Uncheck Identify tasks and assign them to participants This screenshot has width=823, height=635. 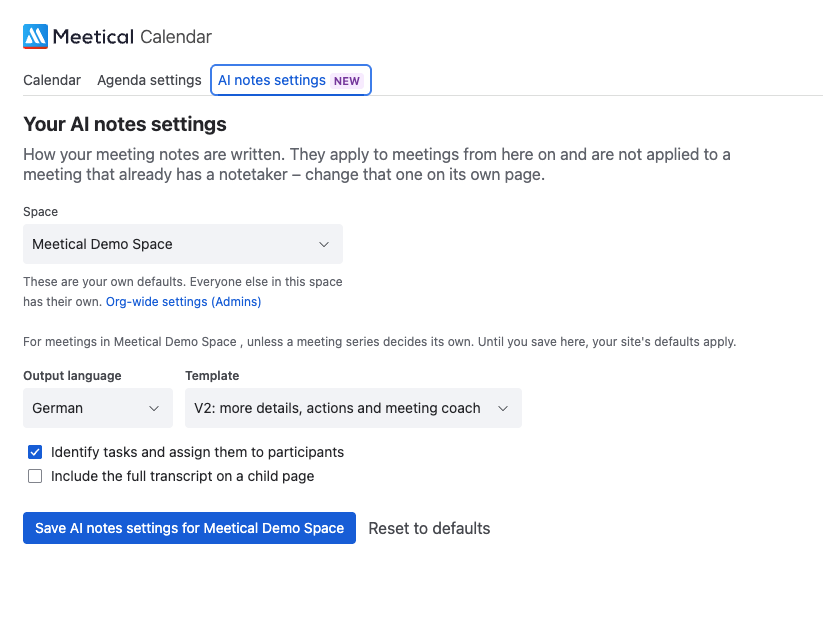[35, 452]
